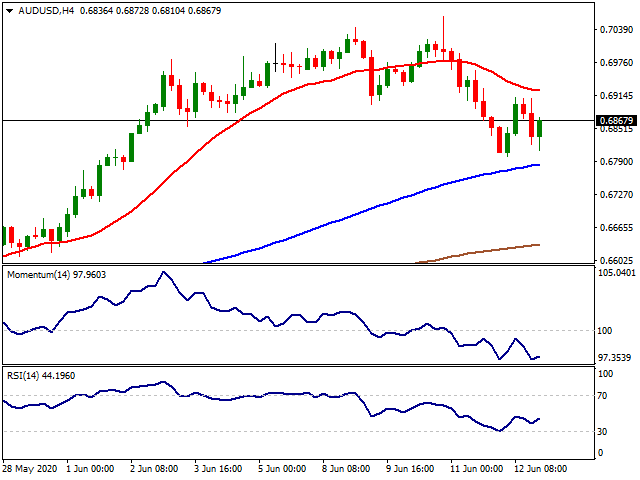Click the 97.3539 Momentum scale value
Image resolution: width=640 pixels, height=480 pixels.
click(x=614, y=358)
